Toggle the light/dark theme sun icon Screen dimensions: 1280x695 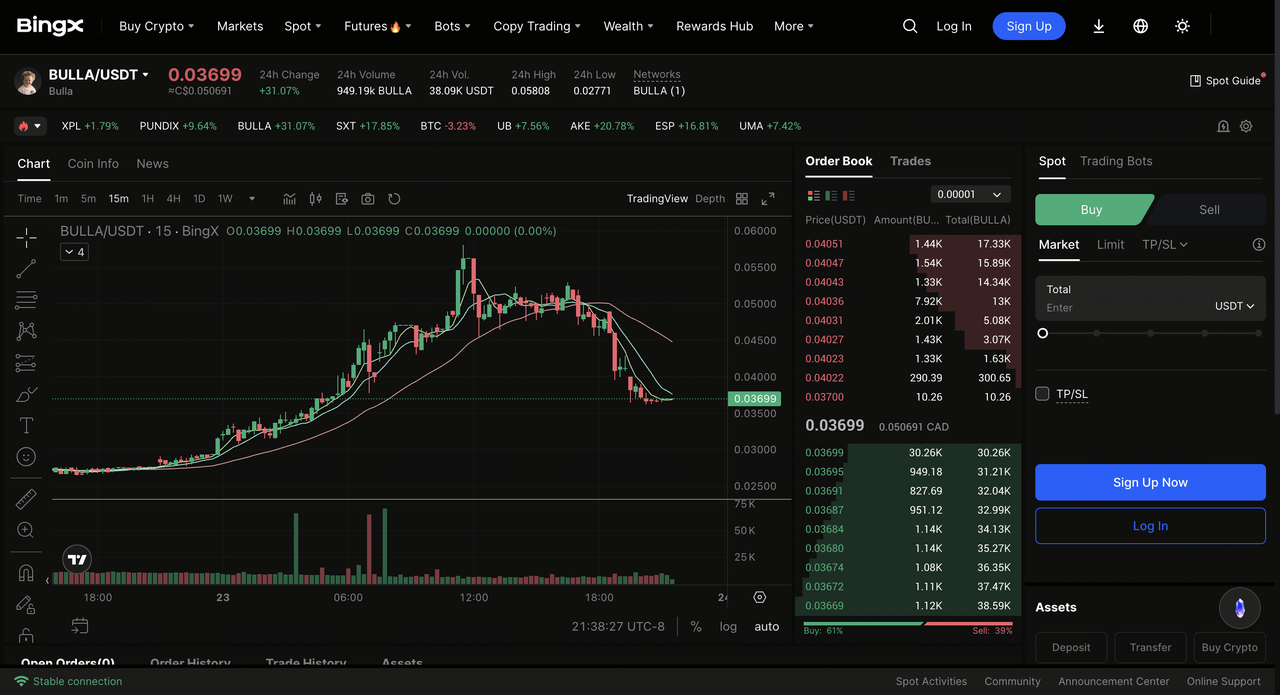(1182, 27)
